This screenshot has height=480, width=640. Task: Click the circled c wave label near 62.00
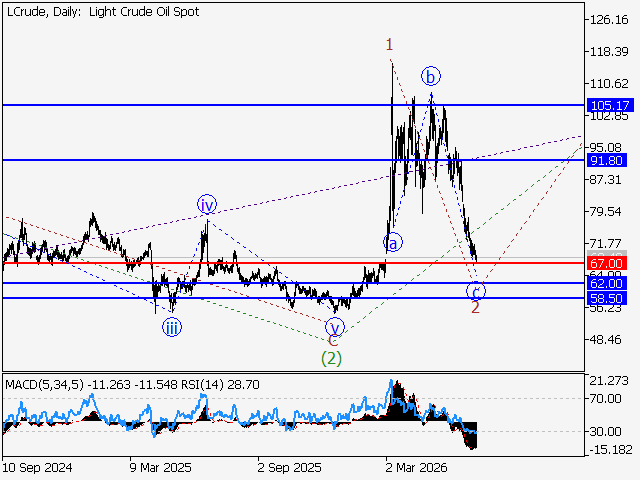[476, 291]
